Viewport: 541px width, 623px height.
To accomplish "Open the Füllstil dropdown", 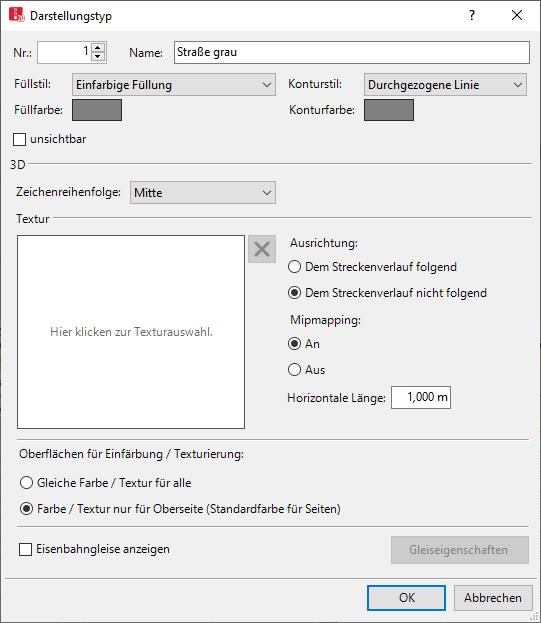I will pos(174,85).
